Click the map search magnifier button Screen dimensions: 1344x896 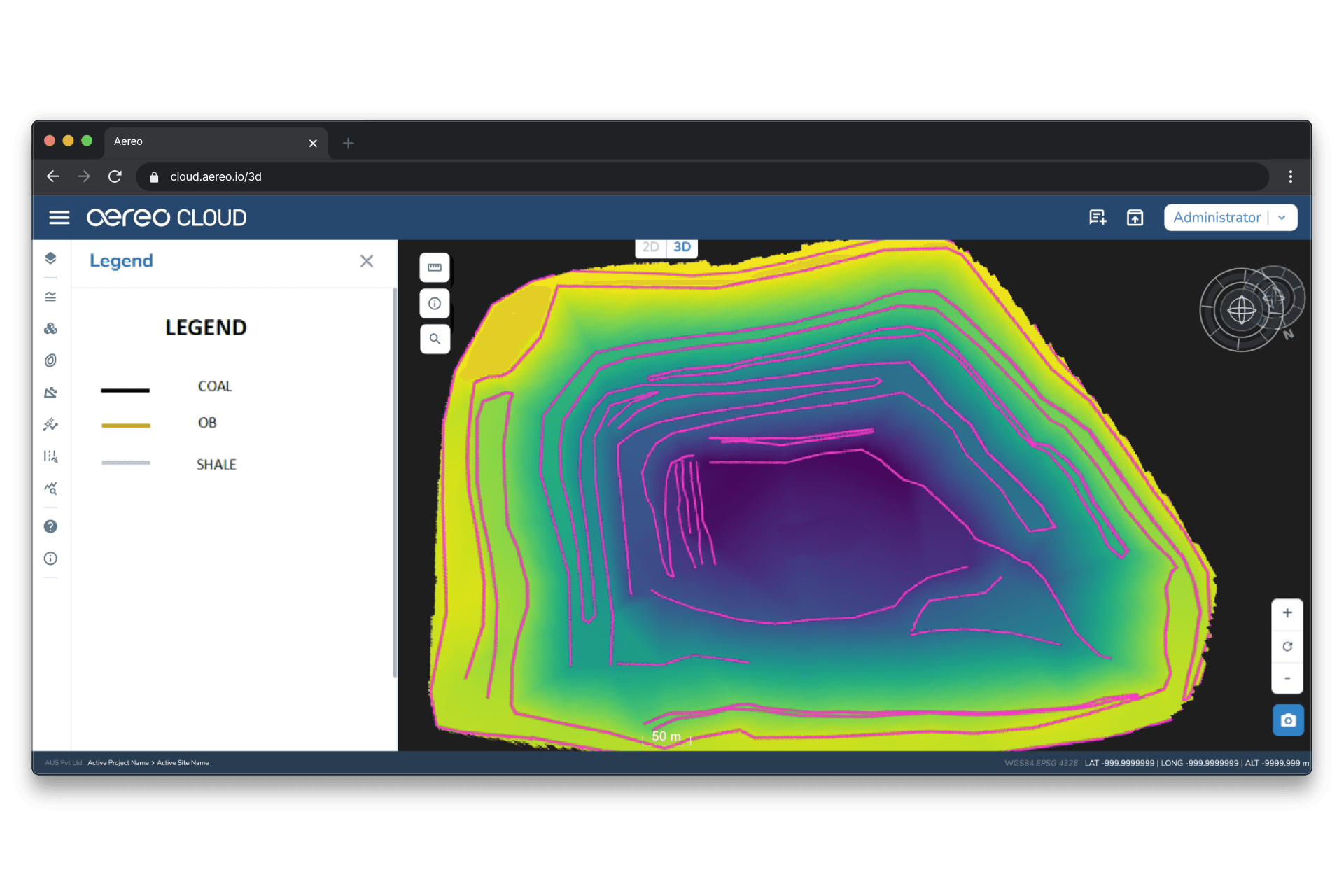[x=435, y=339]
